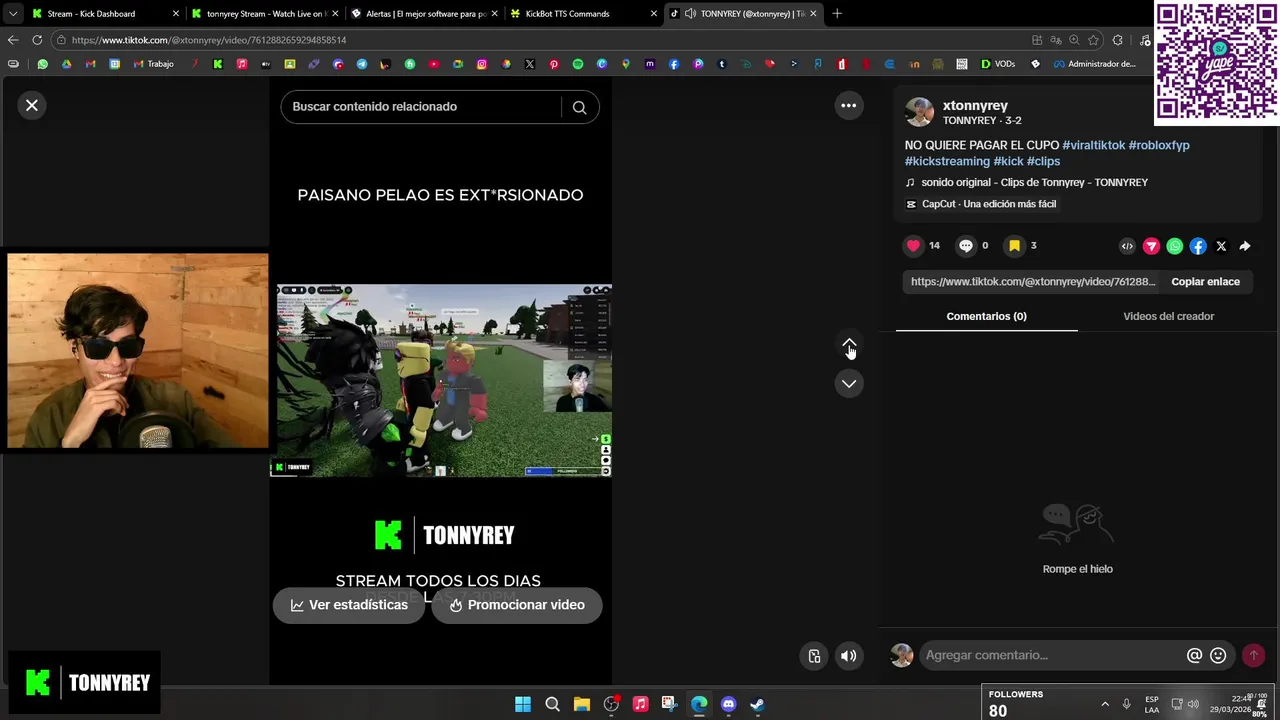Click the @ mention icon
Image resolution: width=1280 pixels, height=720 pixels.
coord(1194,656)
